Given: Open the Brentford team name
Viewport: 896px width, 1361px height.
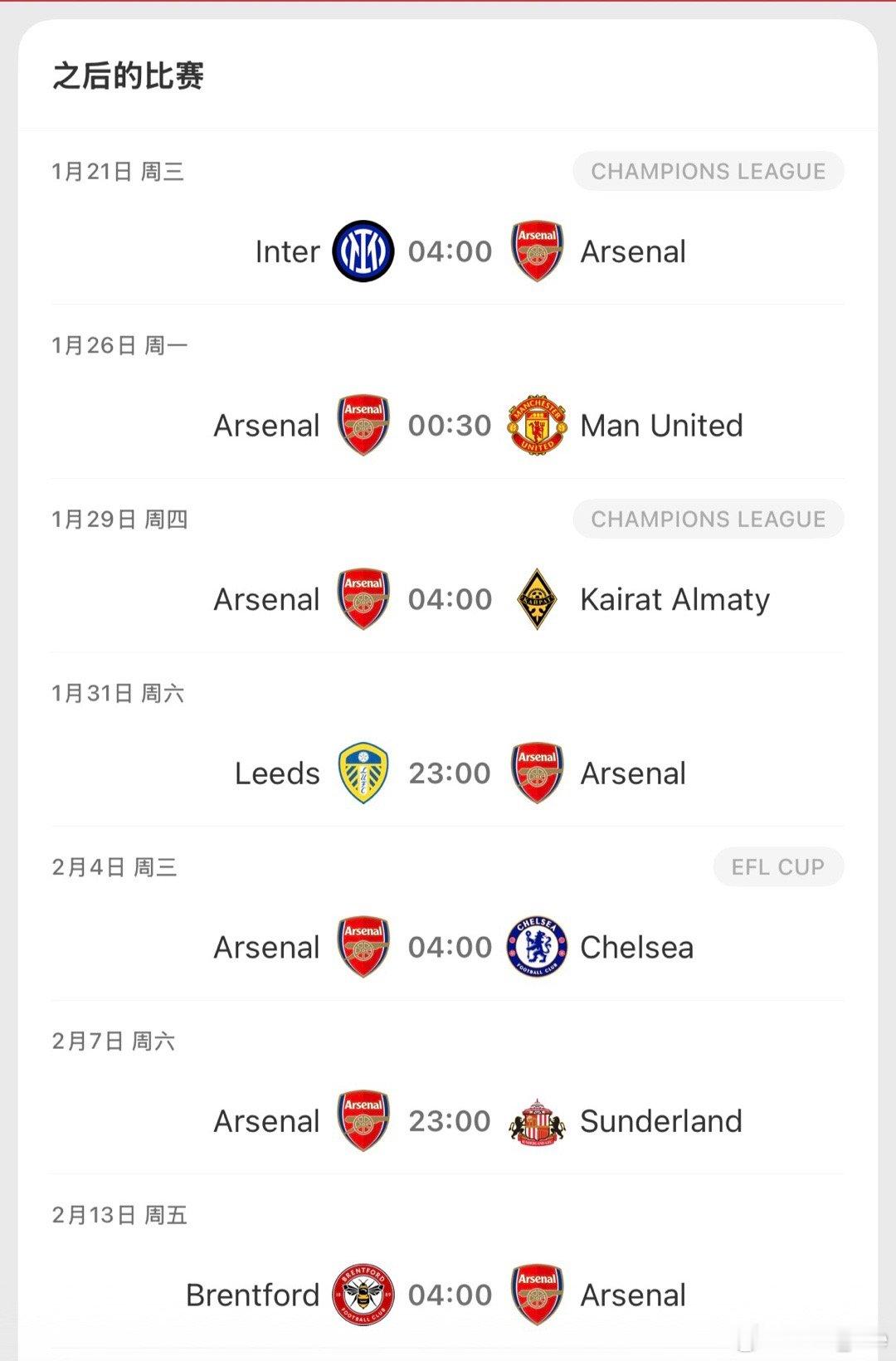Looking at the screenshot, I should tap(253, 1295).
